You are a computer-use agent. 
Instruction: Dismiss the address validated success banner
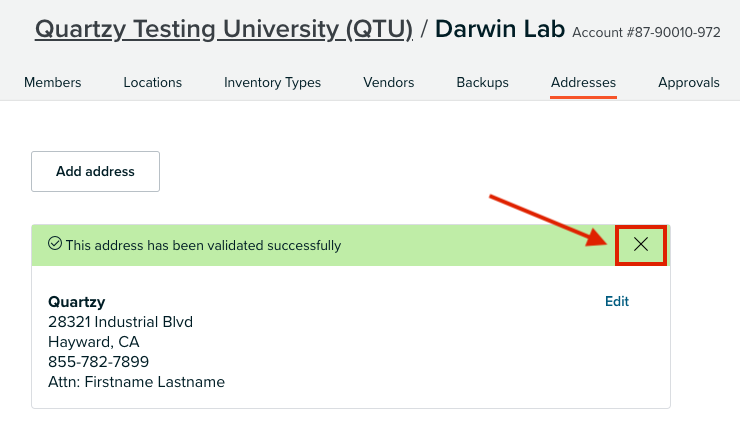pos(641,245)
